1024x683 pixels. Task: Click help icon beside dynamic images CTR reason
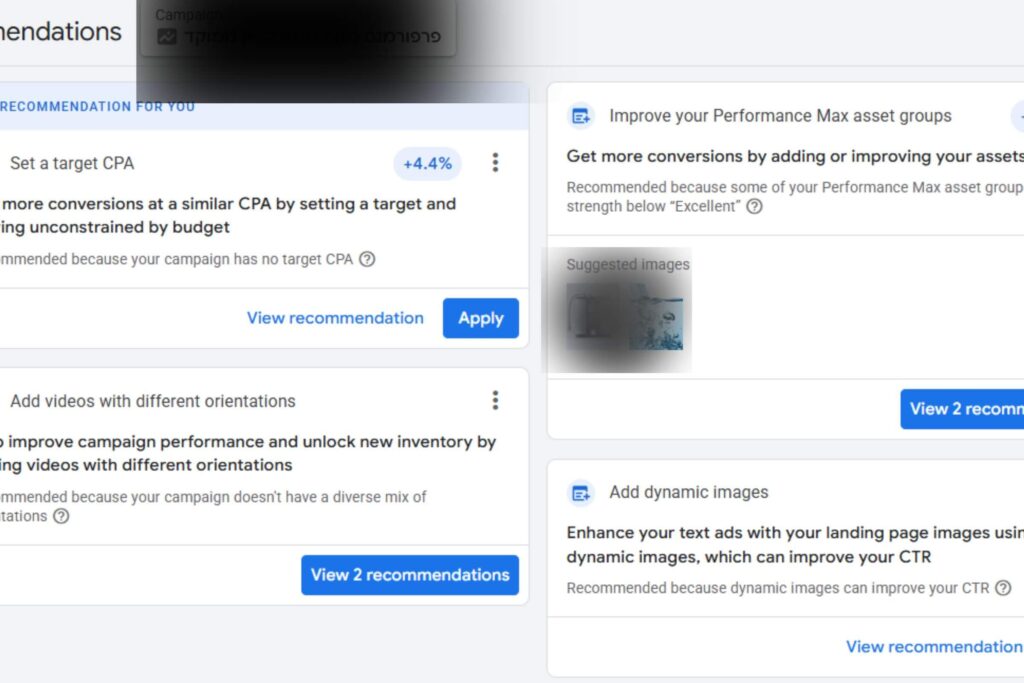click(1002, 588)
